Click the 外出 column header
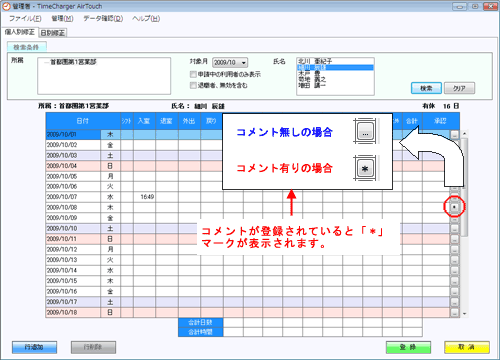 coord(189,121)
